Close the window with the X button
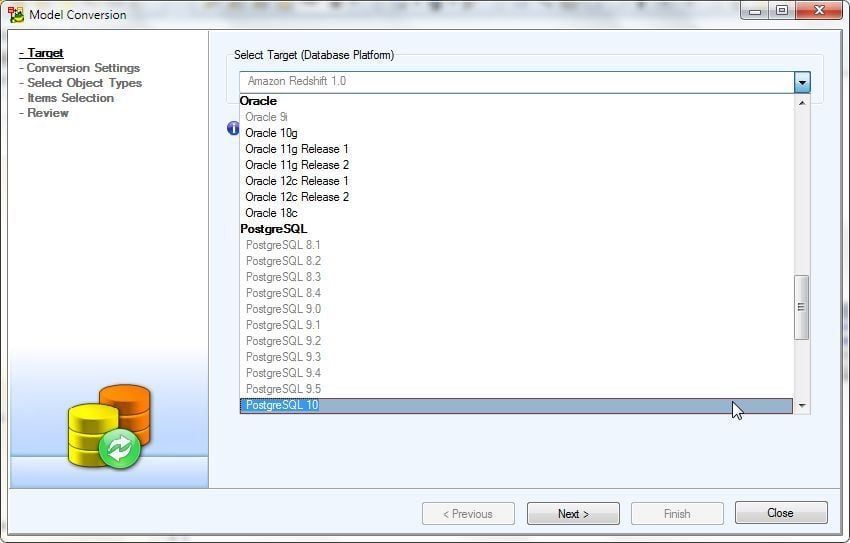 (x=819, y=10)
